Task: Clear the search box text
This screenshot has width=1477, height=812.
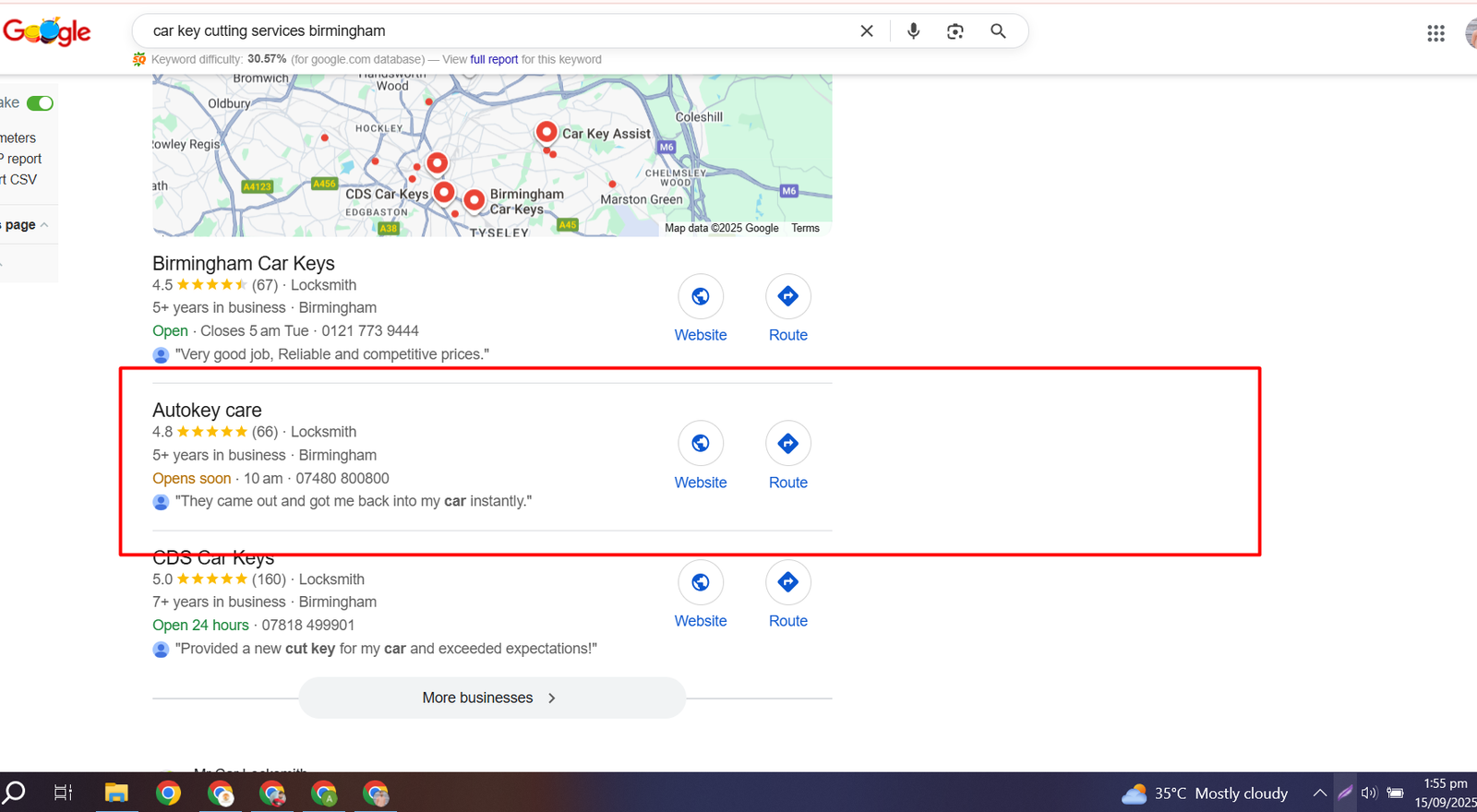Action: point(866,31)
